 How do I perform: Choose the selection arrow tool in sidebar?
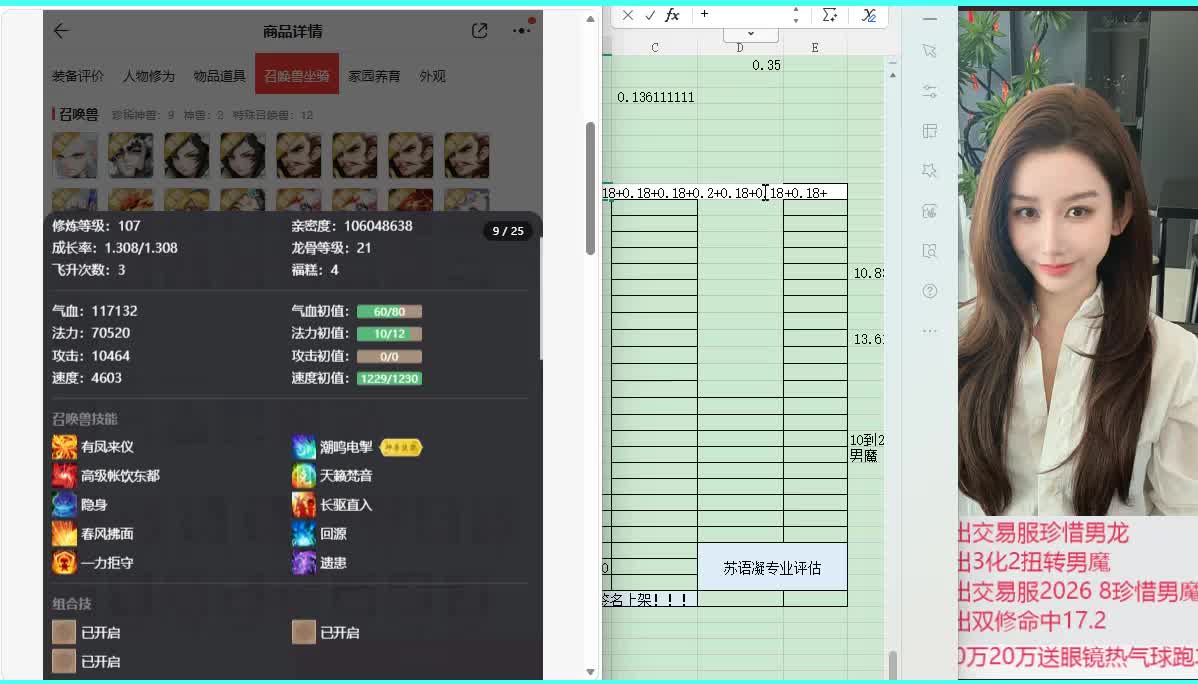[x=930, y=50]
